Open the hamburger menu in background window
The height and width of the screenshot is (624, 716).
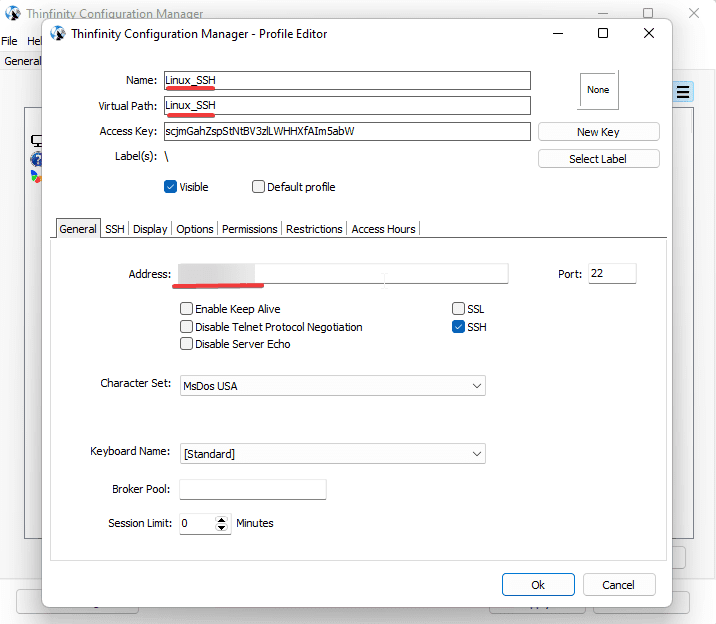683,92
